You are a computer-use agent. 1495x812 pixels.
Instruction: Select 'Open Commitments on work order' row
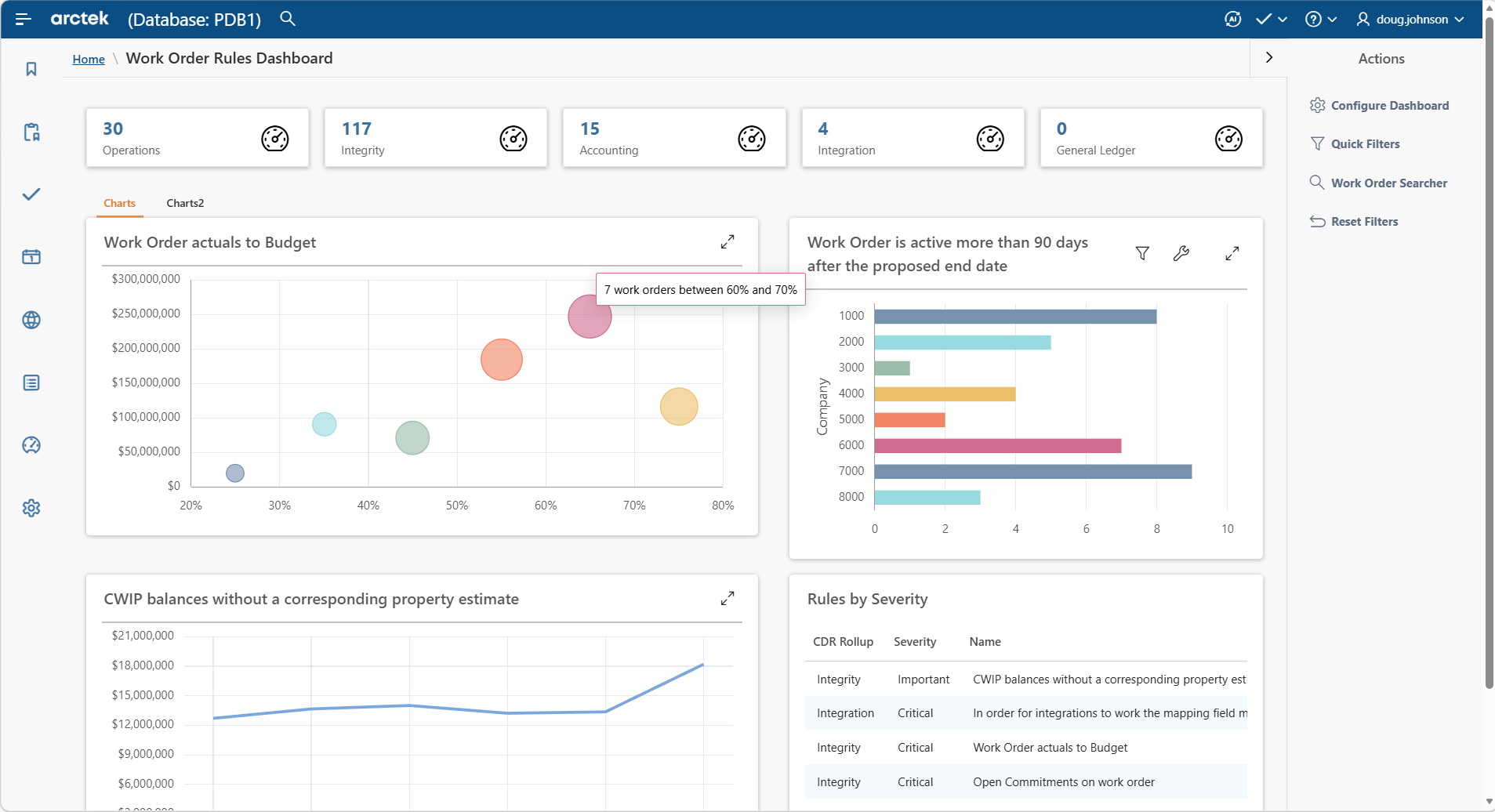click(x=1026, y=782)
